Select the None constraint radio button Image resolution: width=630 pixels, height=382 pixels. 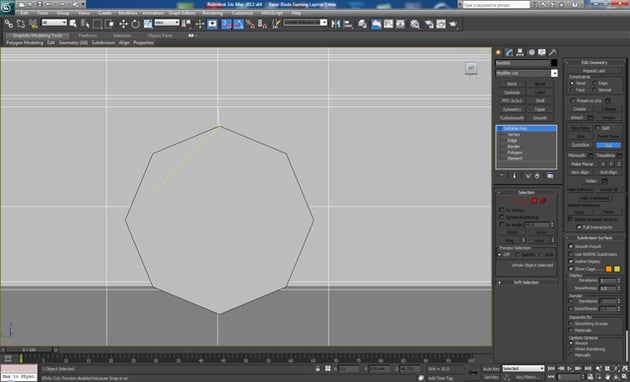[x=572, y=83]
